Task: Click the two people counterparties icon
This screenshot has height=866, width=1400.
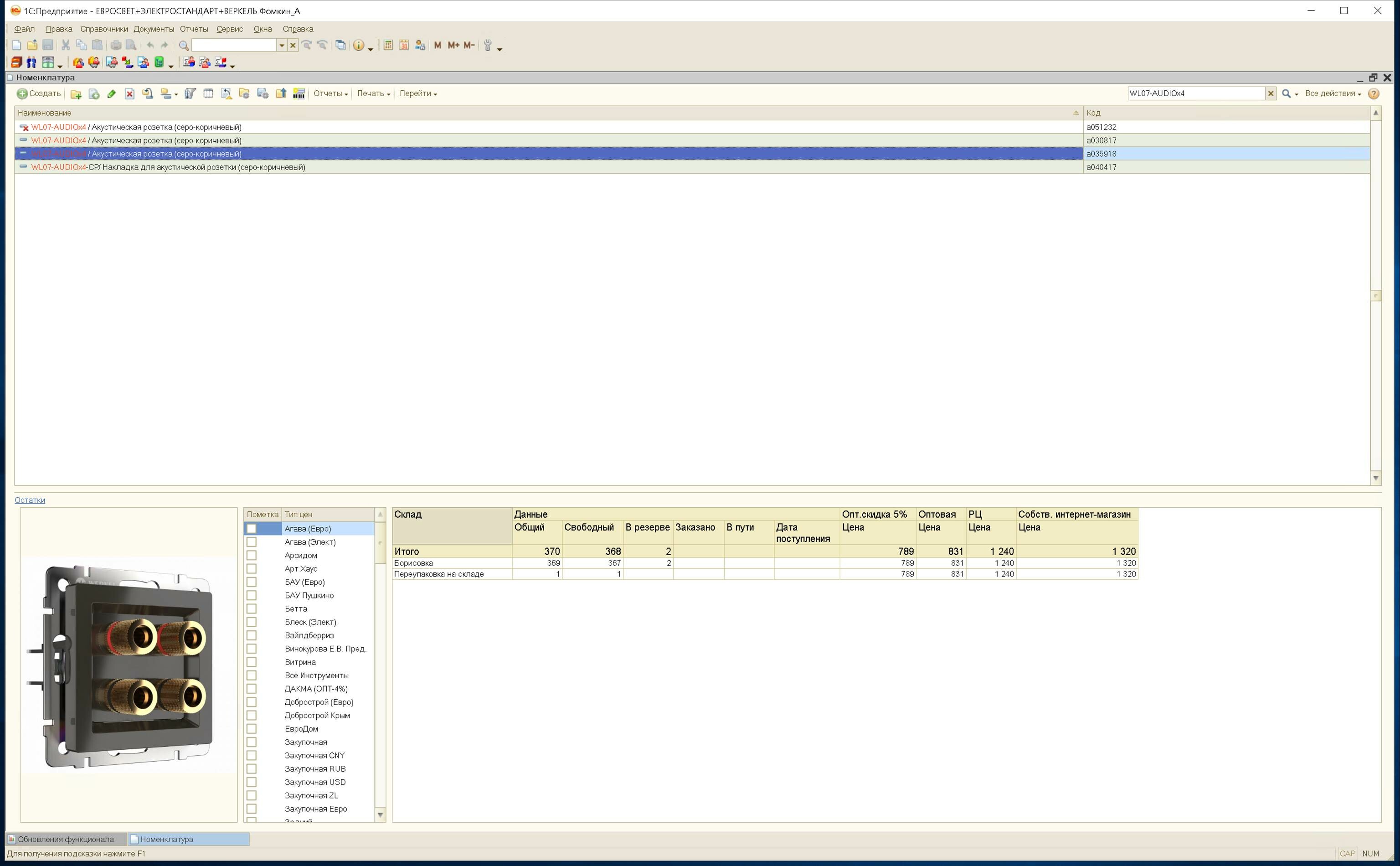Action: [x=31, y=62]
